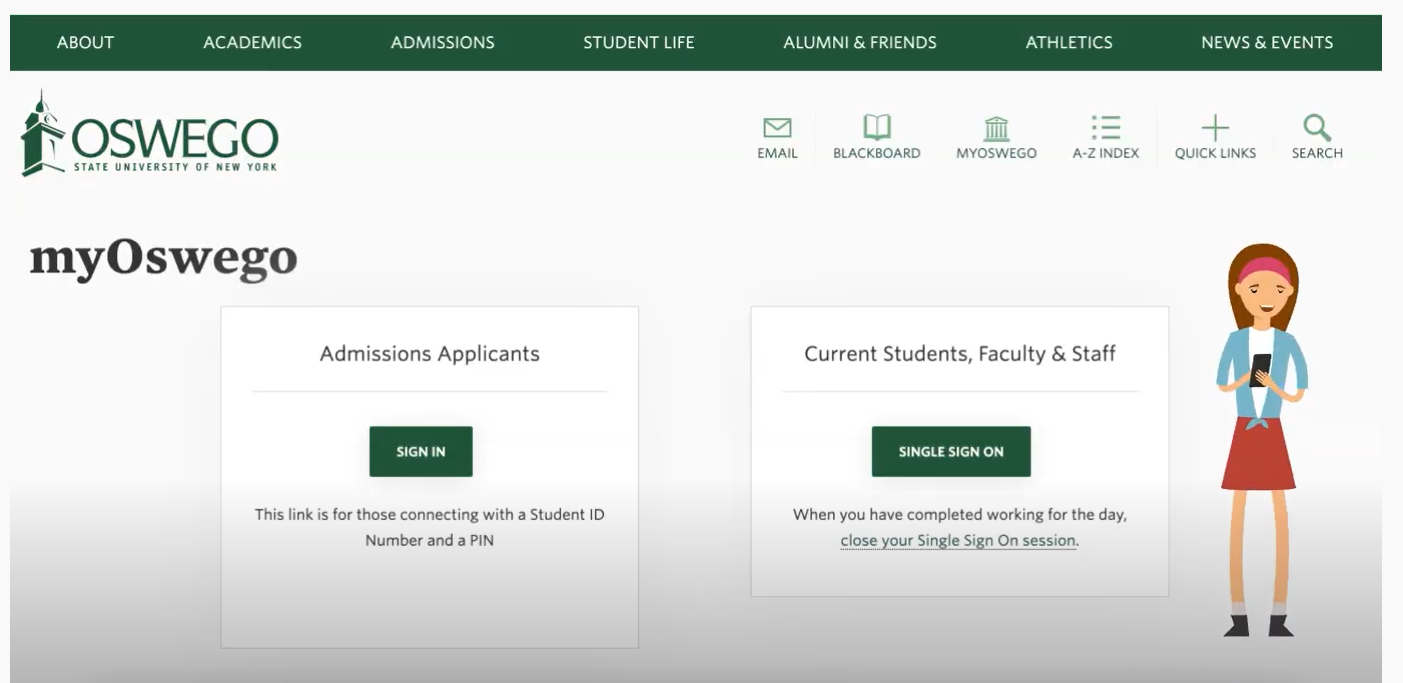
Task: Open the Academics menu
Action: 252,42
